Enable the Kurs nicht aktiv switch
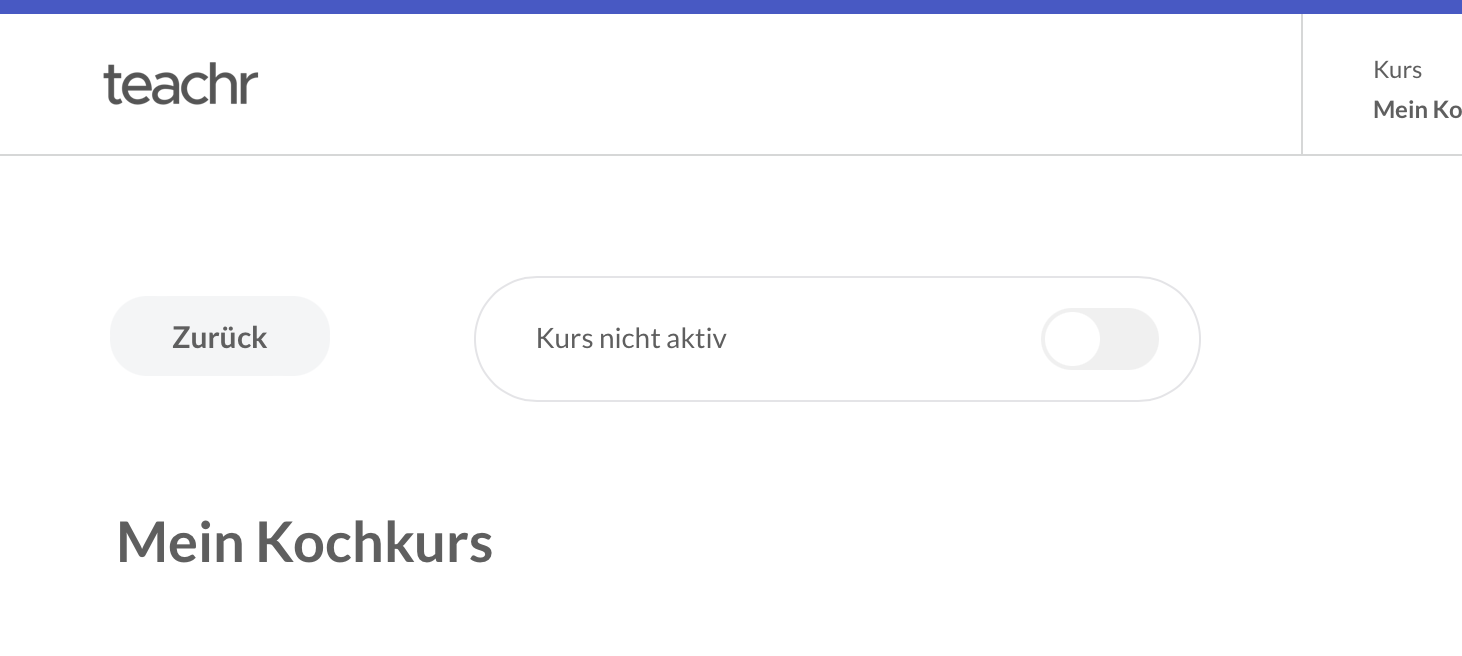Image resolution: width=1462 pixels, height=656 pixels. coord(1099,339)
